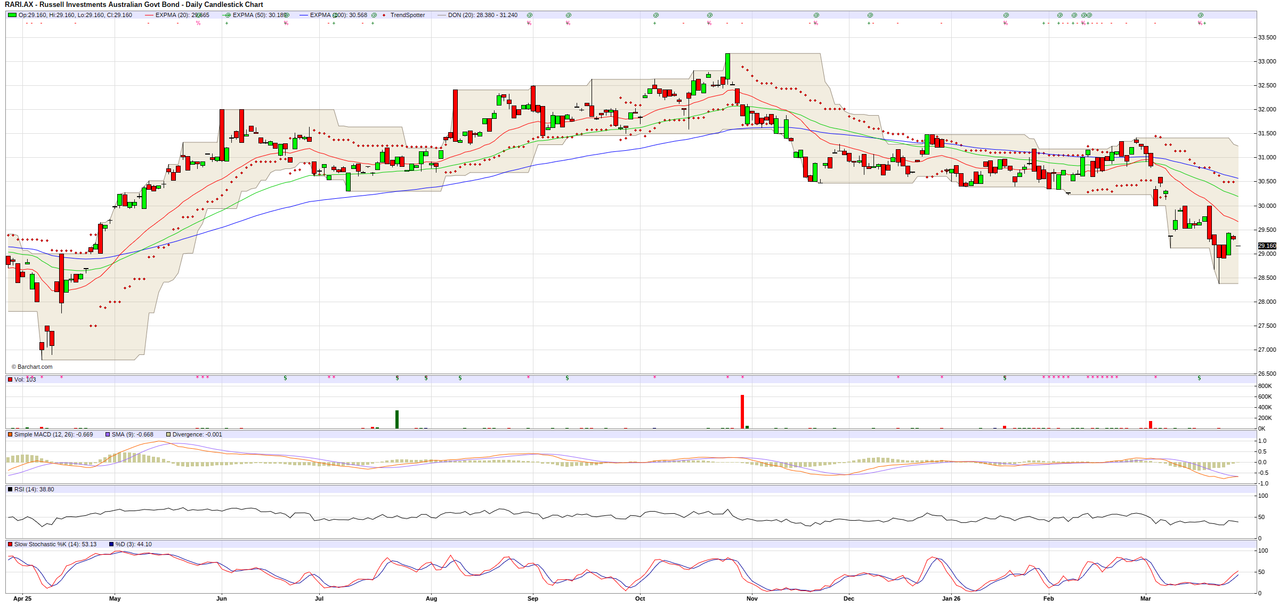Viewport: 1279px width, 615px height.
Task: Click the purple SMA (9) swatch
Action: (x=109, y=434)
